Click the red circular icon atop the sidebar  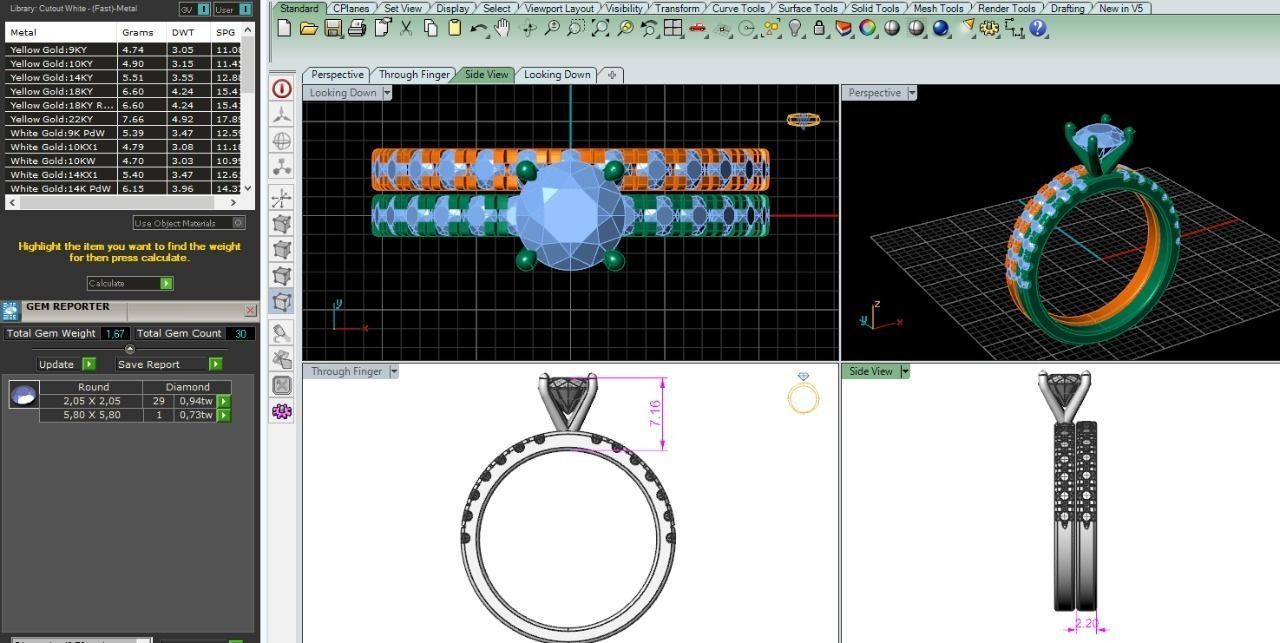pos(282,88)
